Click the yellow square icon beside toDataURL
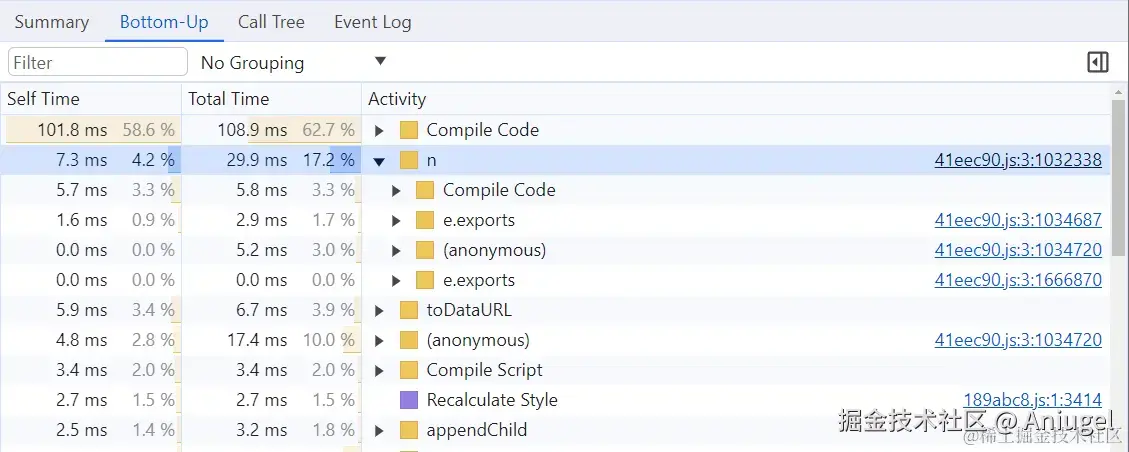 pos(408,310)
